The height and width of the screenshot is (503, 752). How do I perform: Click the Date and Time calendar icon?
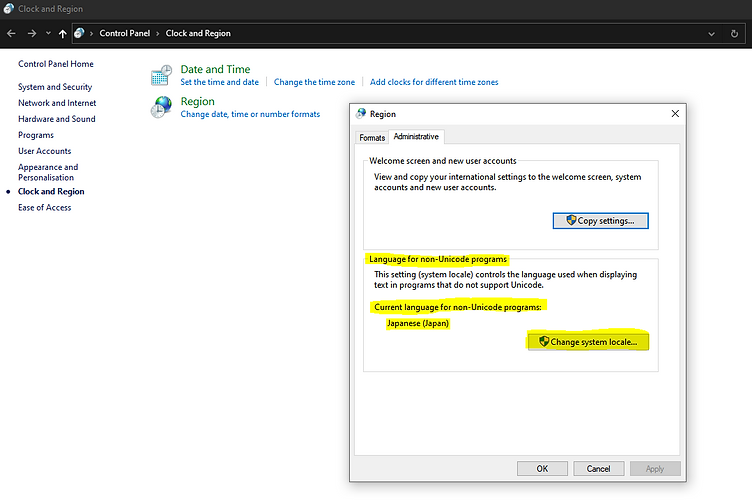click(x=161, y=75)
